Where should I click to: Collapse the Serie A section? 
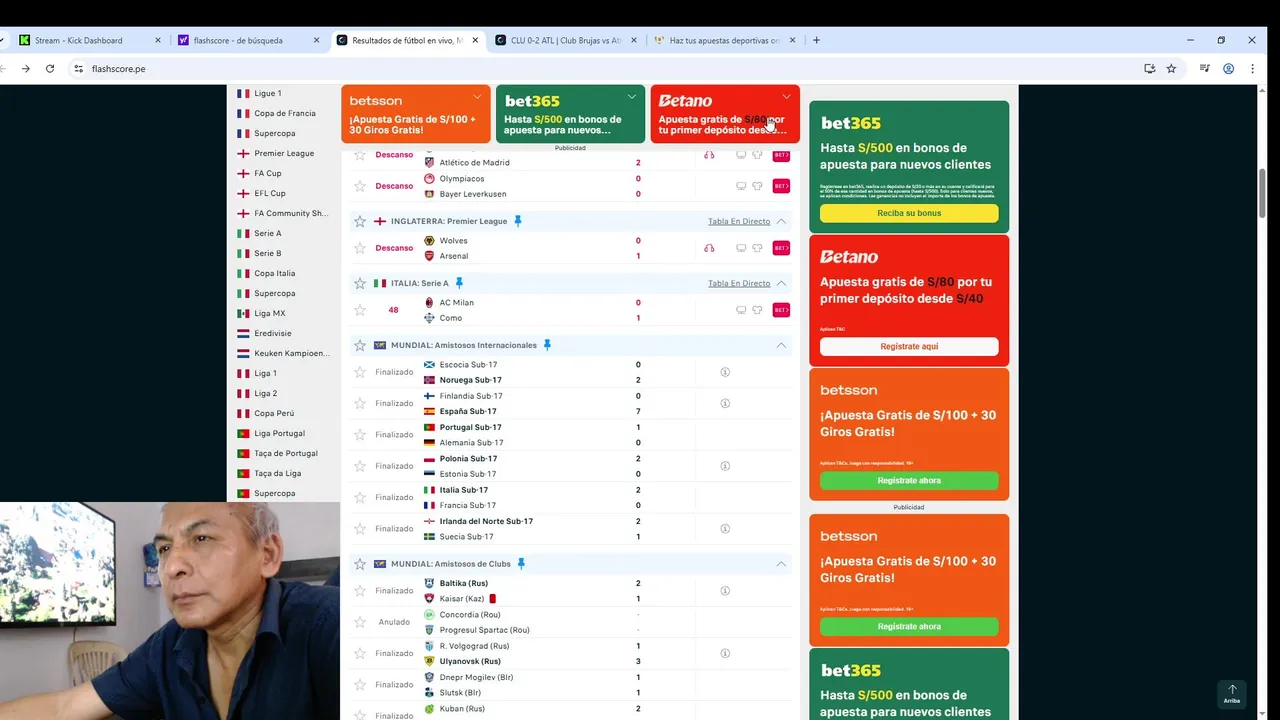pyautogui.click(x=781, y=283)
